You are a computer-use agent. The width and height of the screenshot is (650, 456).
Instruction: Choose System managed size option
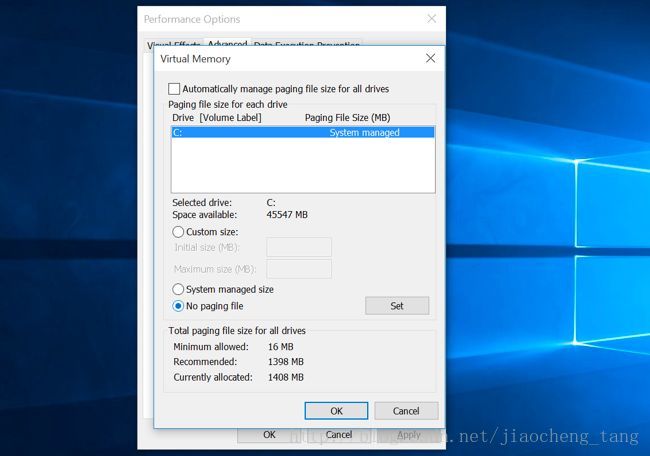tap(178, 289)
